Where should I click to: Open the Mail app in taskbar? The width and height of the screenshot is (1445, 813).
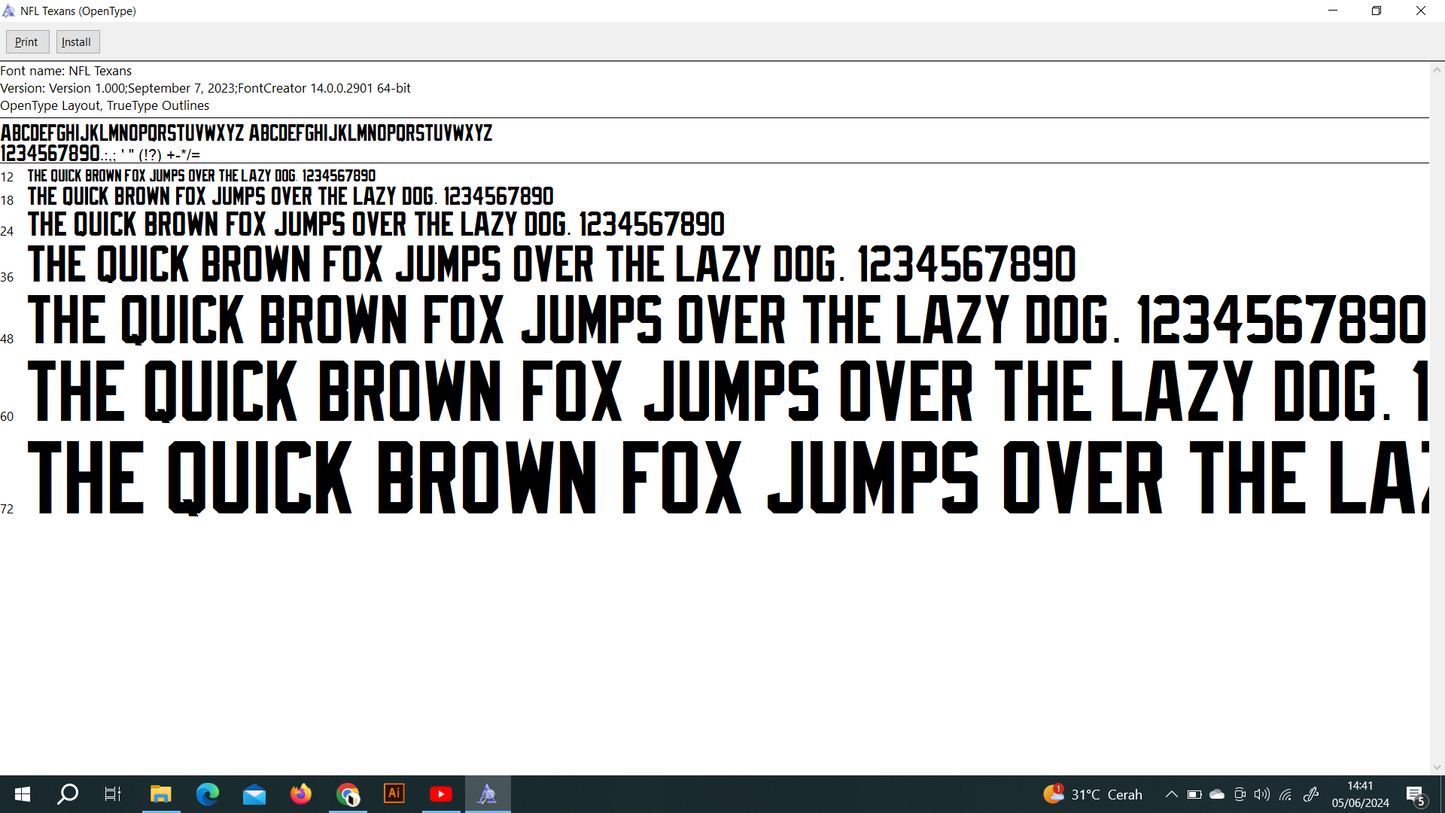(254, 794)
